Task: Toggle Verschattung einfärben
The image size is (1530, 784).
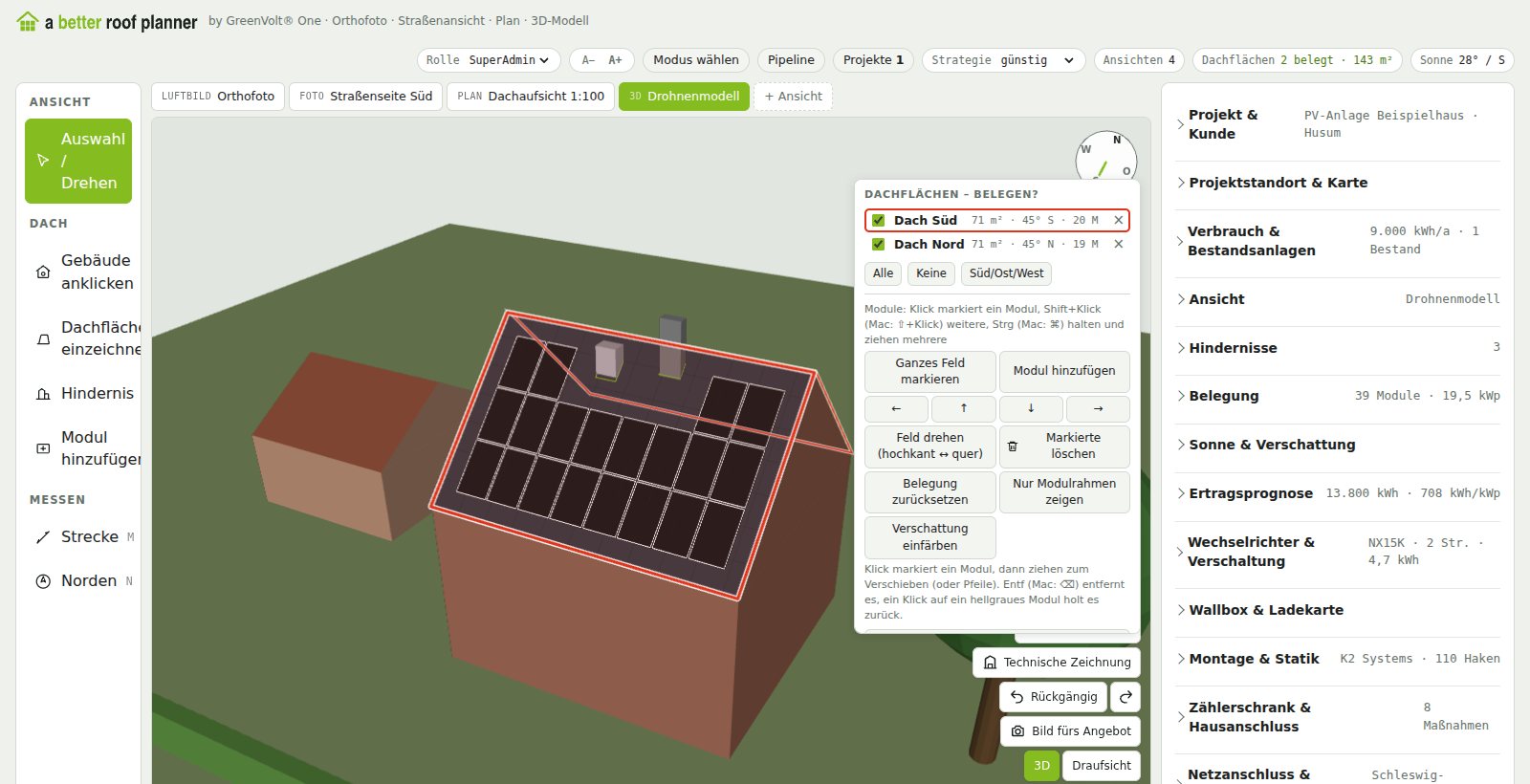Action: pos(929,537)
